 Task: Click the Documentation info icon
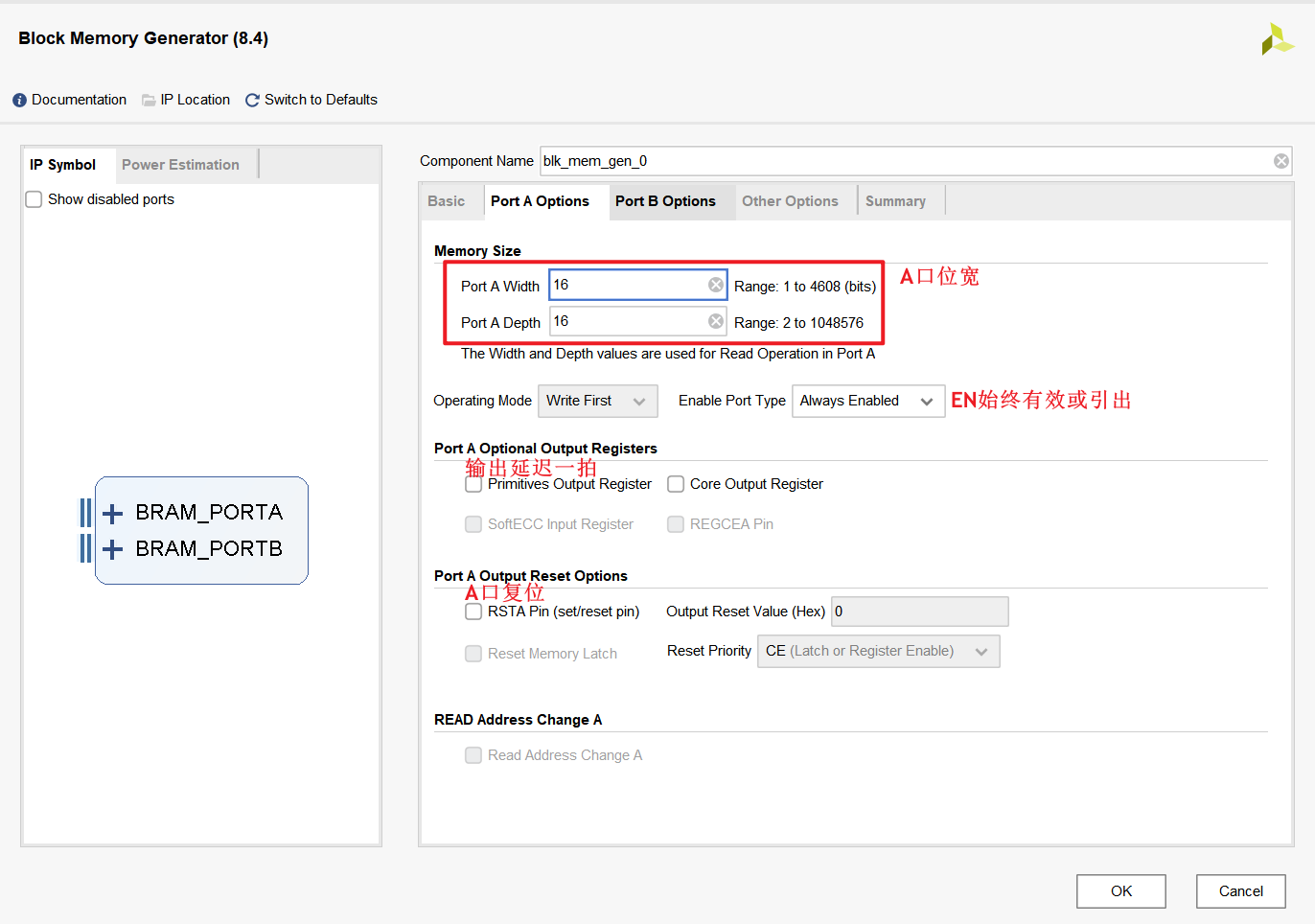point(19,101)
